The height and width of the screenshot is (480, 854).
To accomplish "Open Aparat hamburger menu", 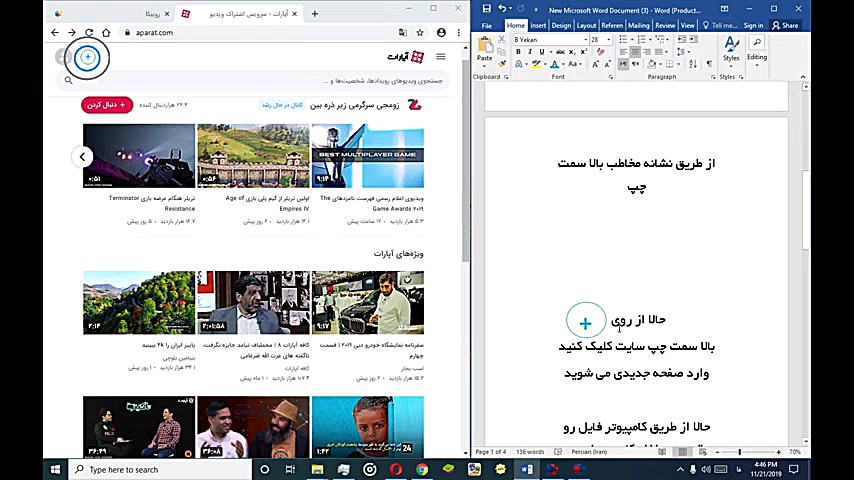I will pos(441,57).
